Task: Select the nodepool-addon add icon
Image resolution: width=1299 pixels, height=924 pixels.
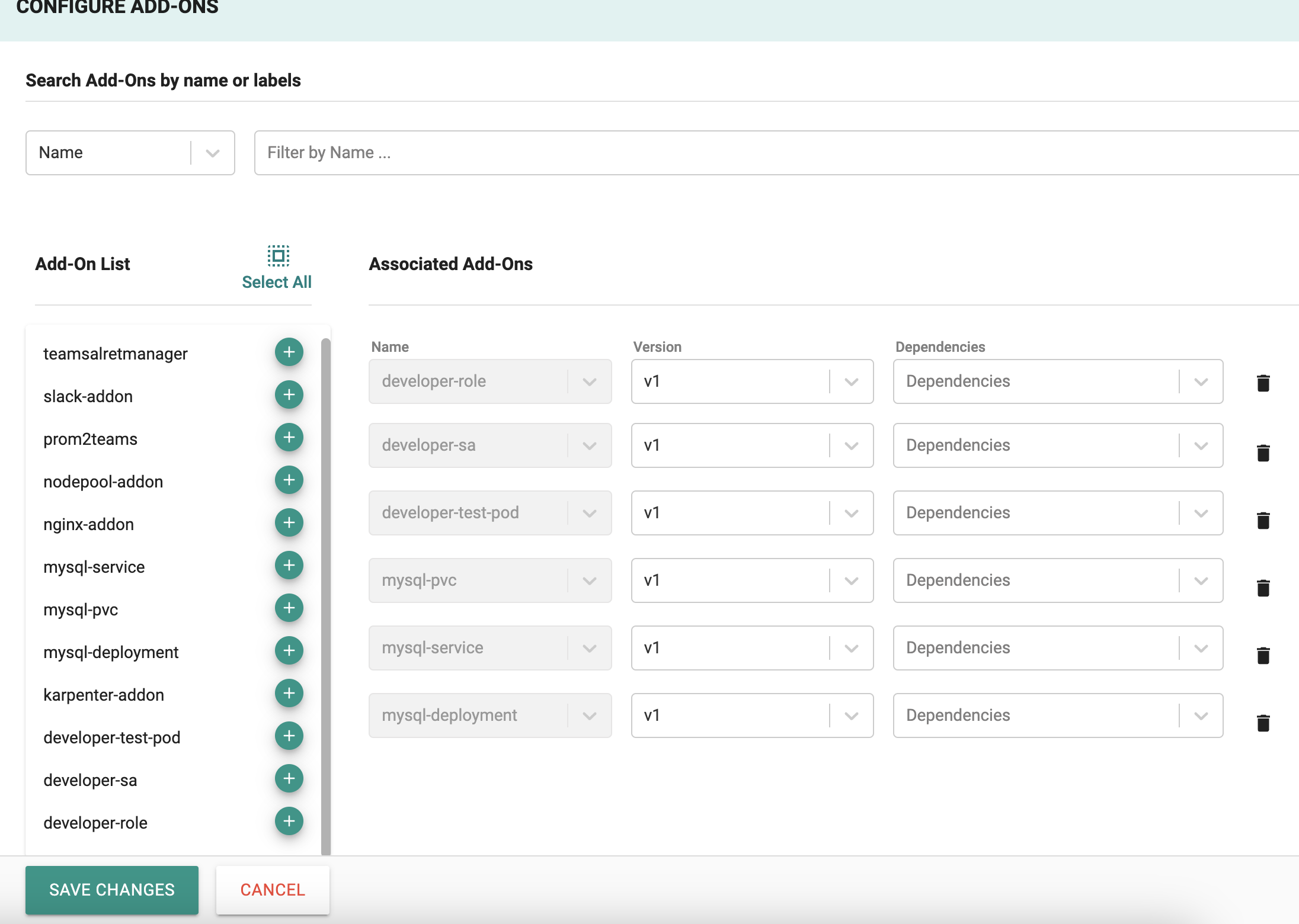Action: coord(289,480)
